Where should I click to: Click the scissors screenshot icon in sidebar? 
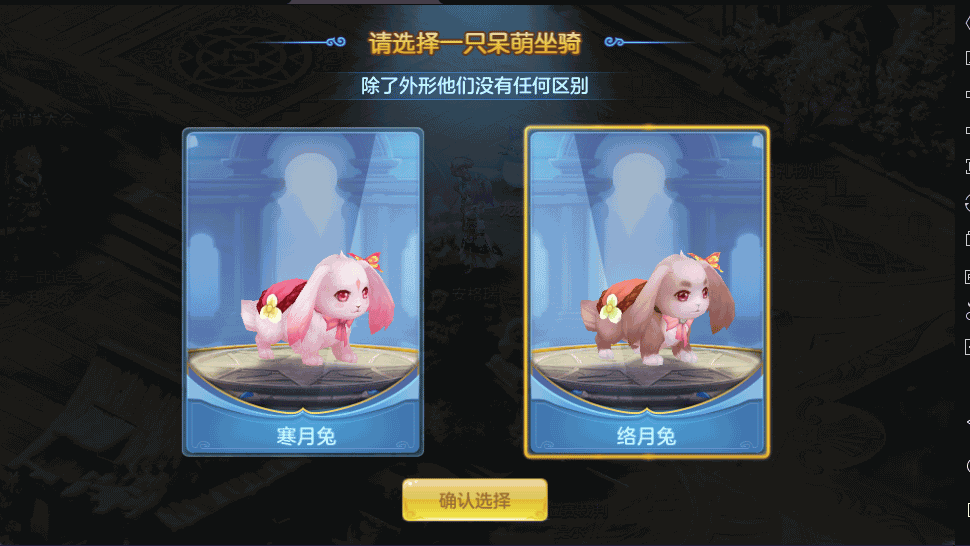point(967,311)
